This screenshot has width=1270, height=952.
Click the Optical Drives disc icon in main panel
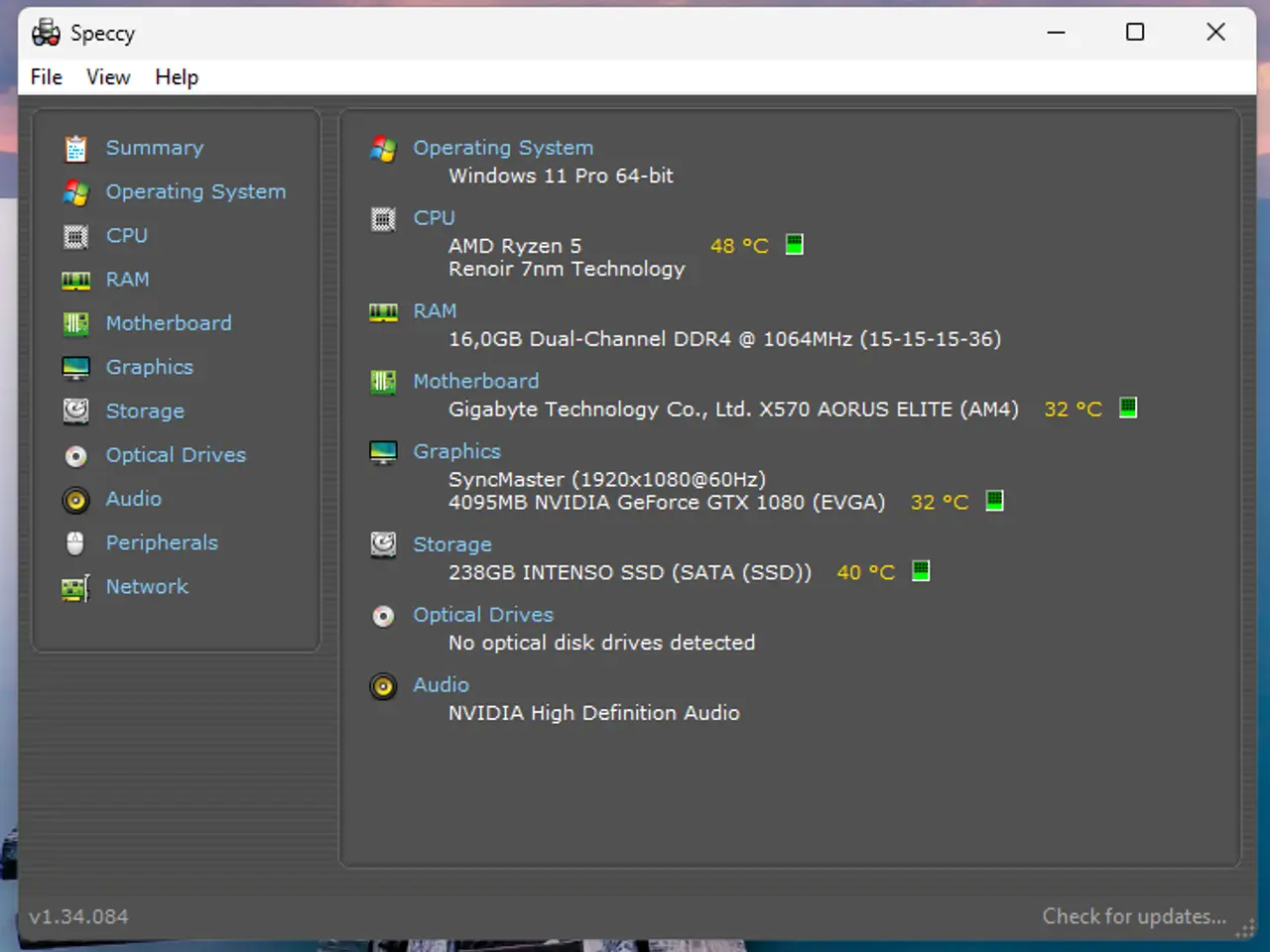tap(383, 616)
